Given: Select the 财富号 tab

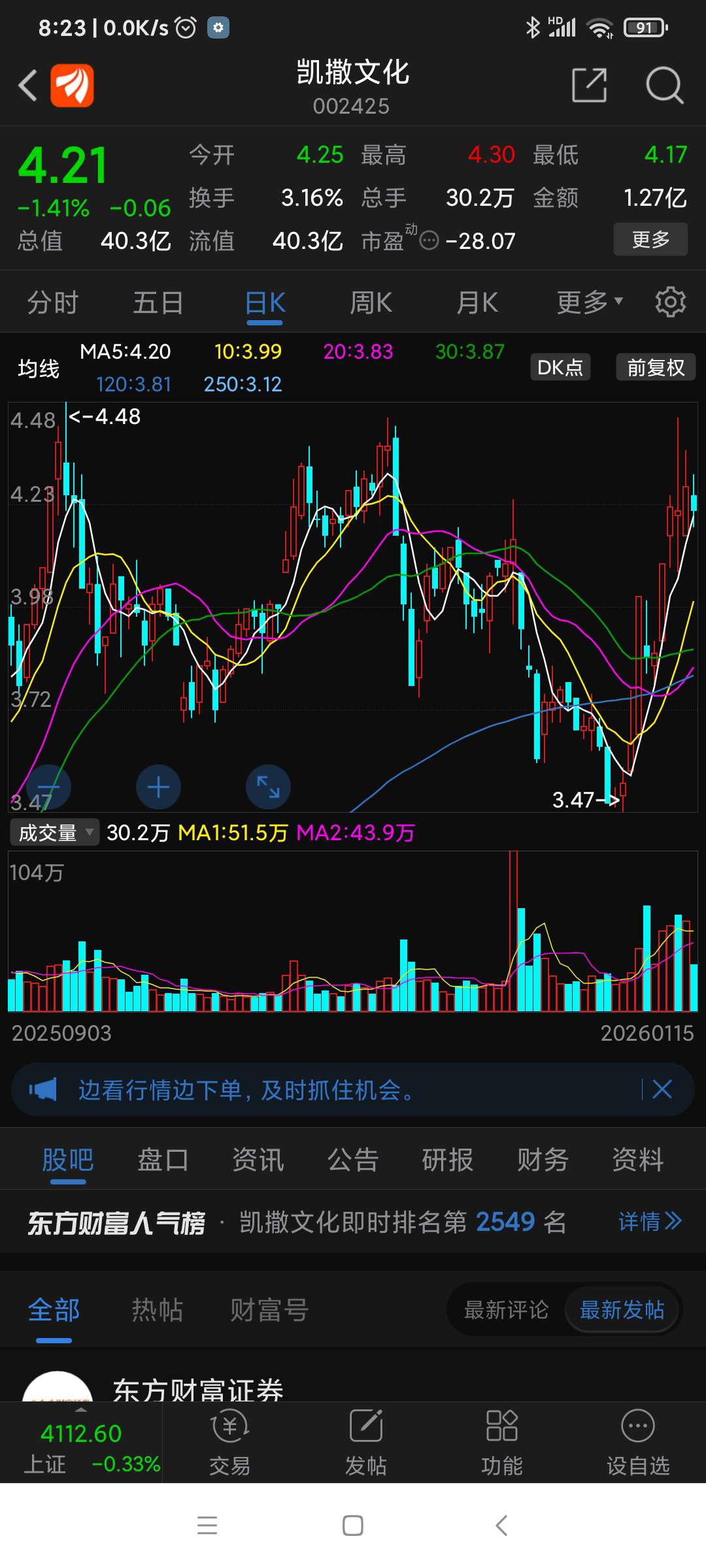Looking at the screenshot, I should tap(269, 1310).
